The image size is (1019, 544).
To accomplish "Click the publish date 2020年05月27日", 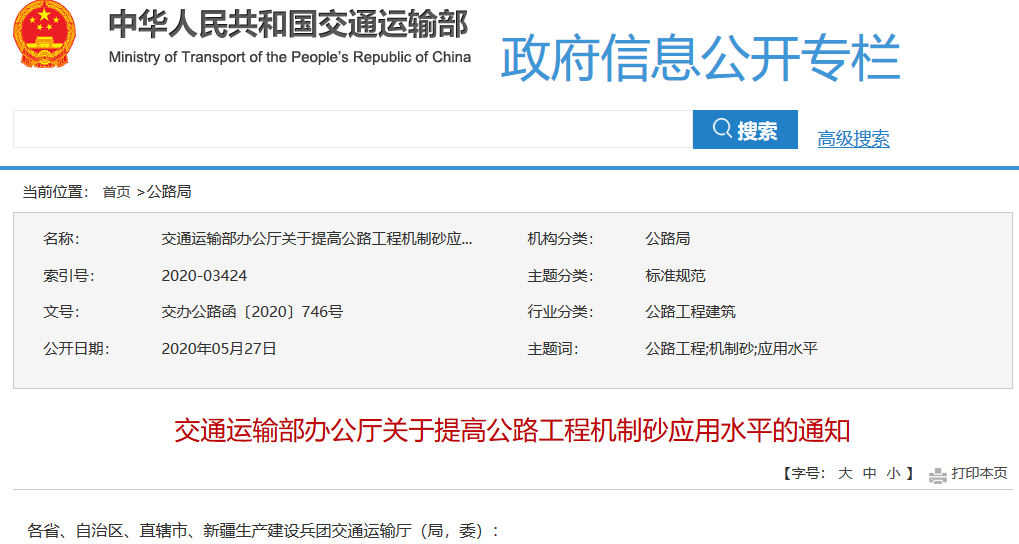I will click(218, 349).
